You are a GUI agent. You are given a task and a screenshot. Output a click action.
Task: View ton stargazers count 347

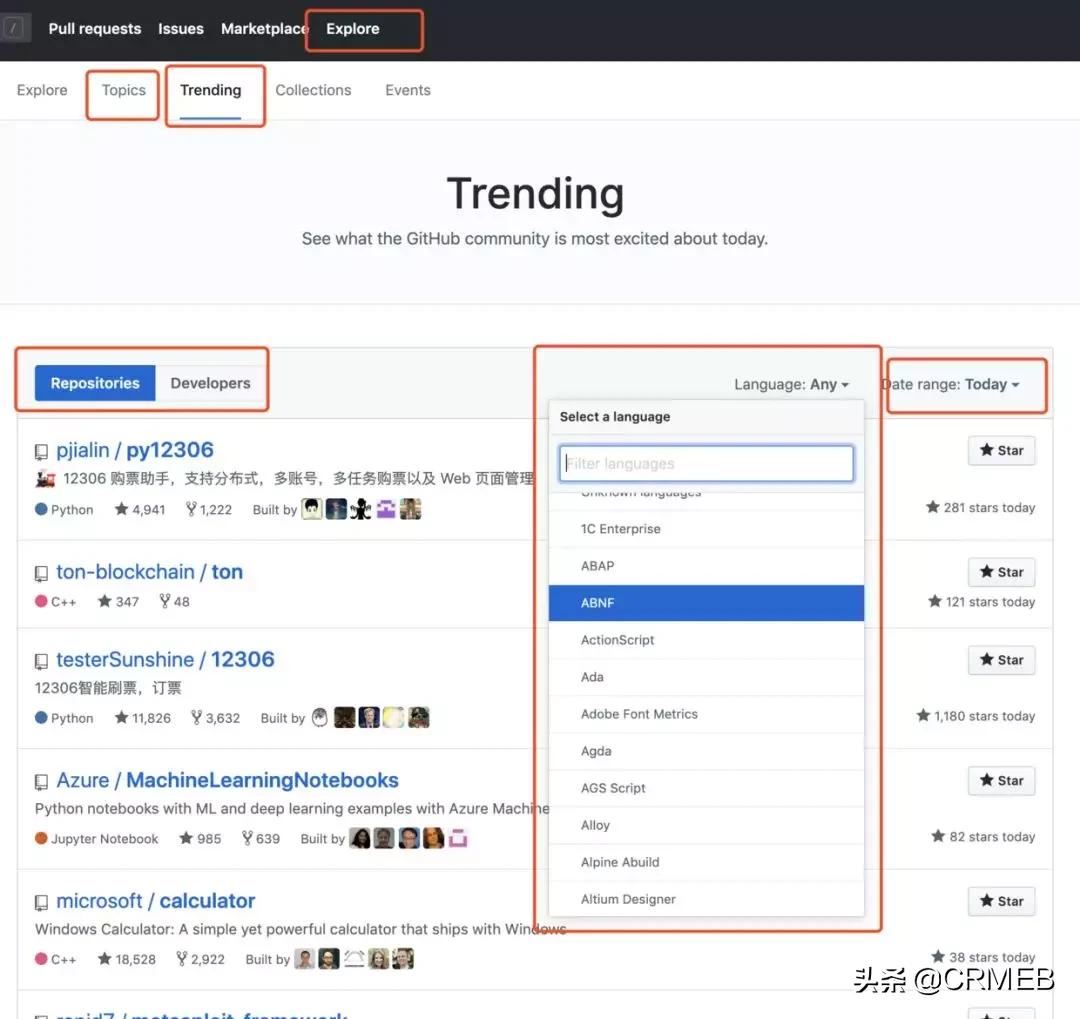[118, 602]
